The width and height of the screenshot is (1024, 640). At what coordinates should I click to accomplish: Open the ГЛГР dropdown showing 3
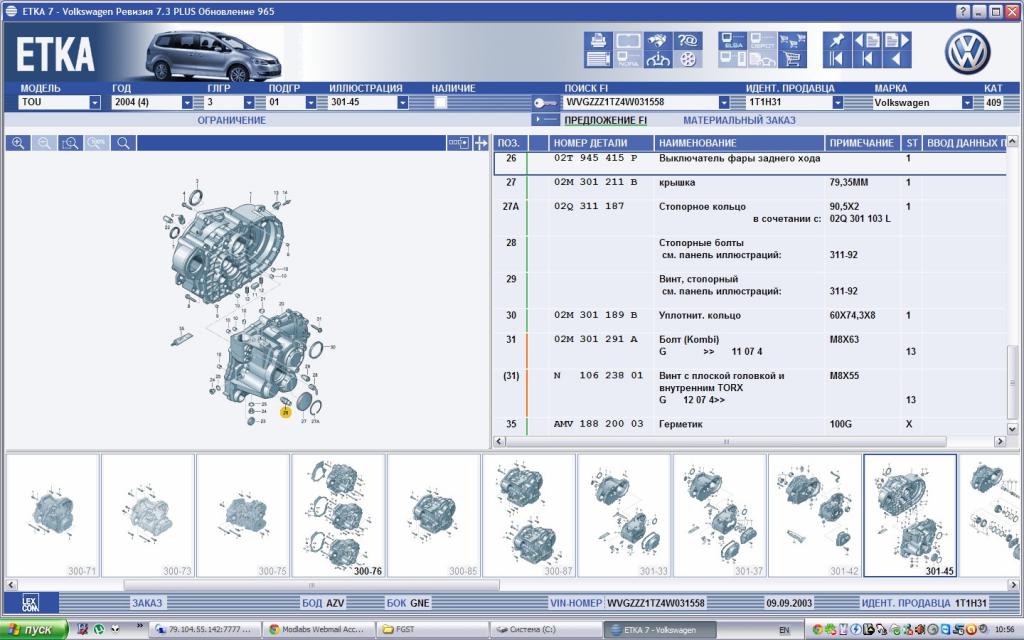249,103
